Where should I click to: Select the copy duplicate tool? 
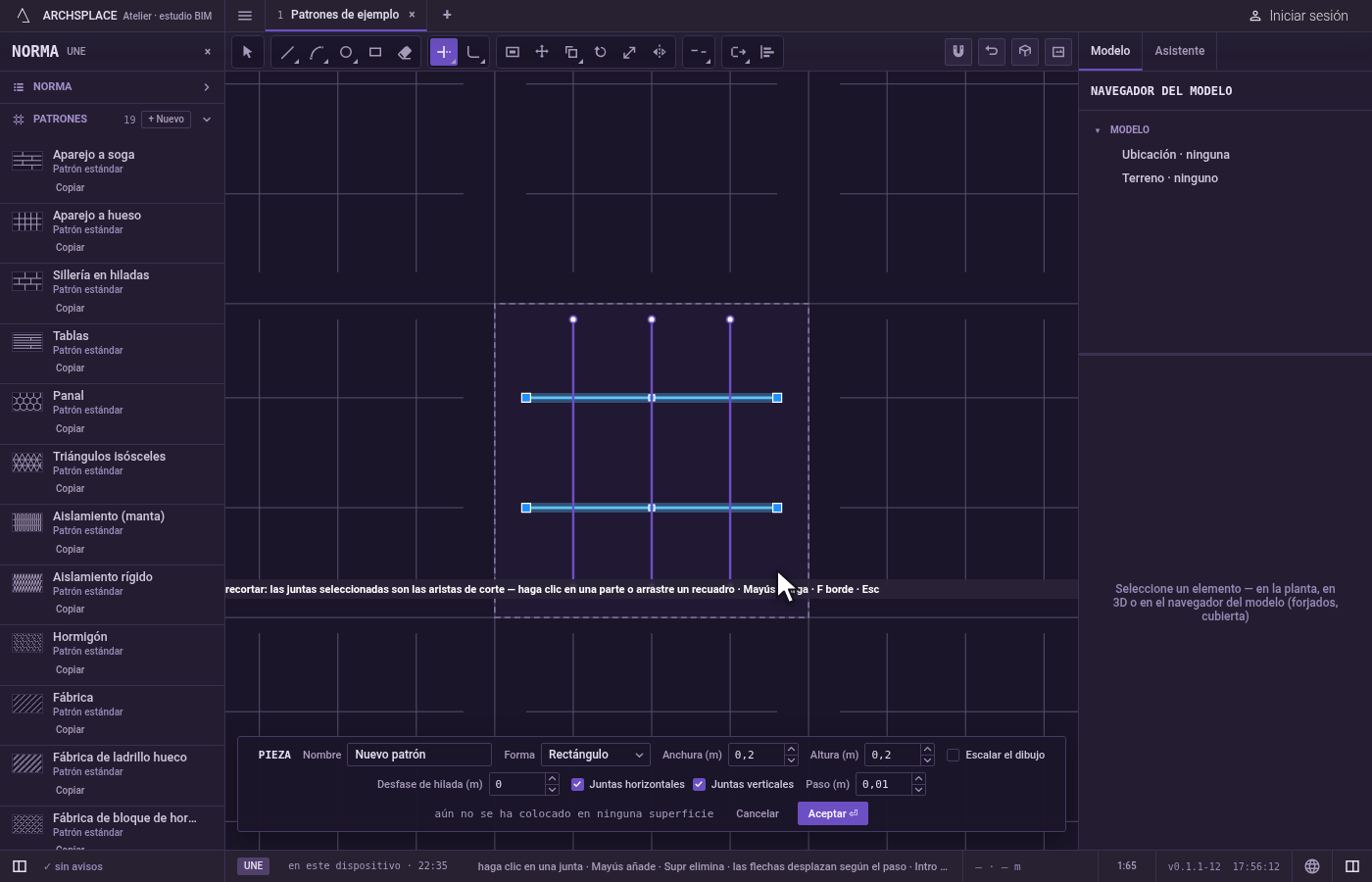point(571,52)
